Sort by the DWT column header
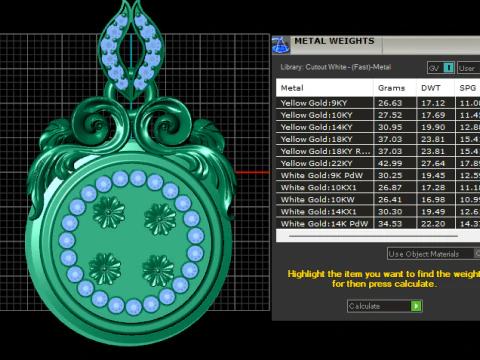Image resolution: width=480 pixels, height=360 pixels. [x=435, y=88]
